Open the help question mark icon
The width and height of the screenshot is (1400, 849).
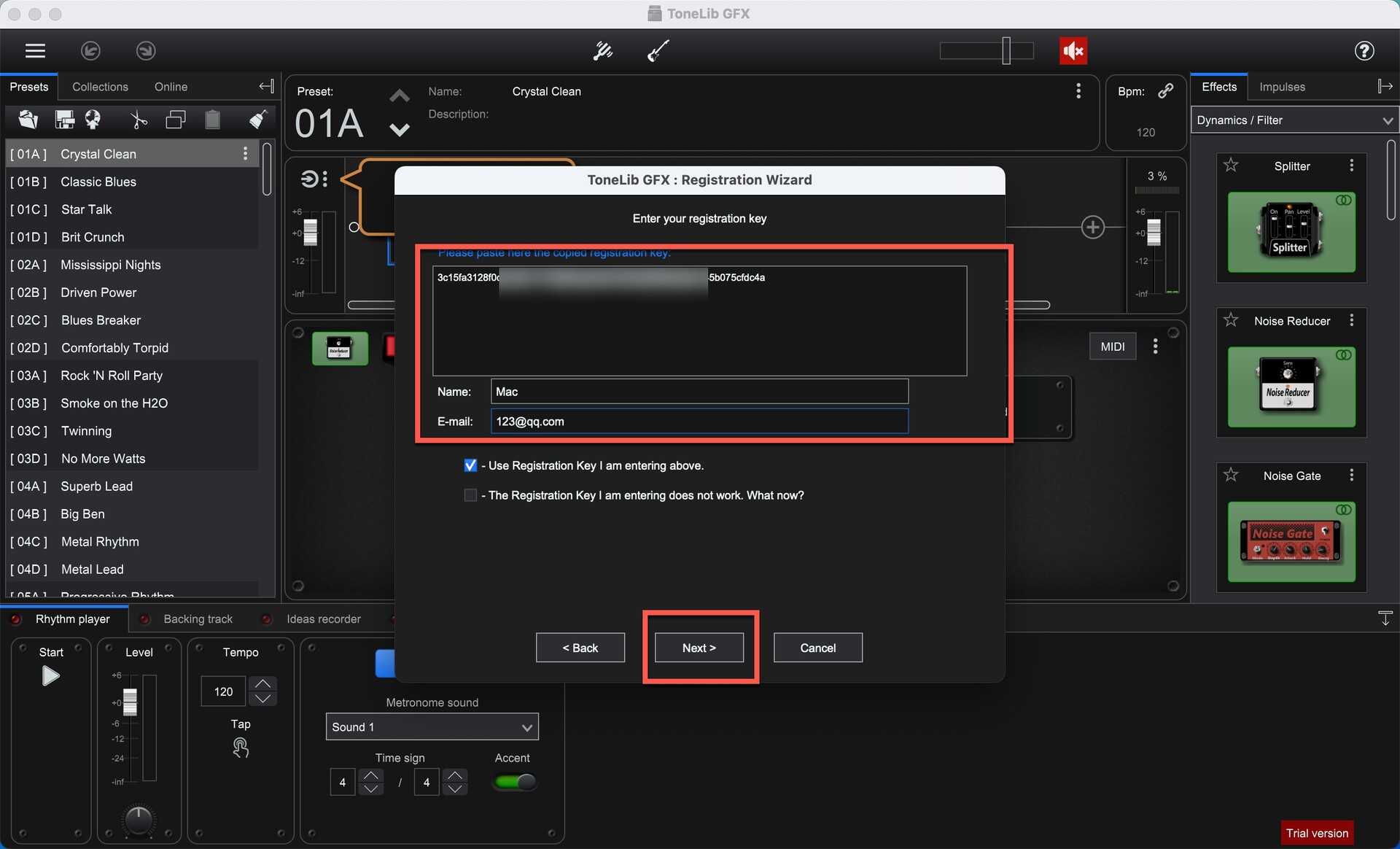[x=1364, y=50]
